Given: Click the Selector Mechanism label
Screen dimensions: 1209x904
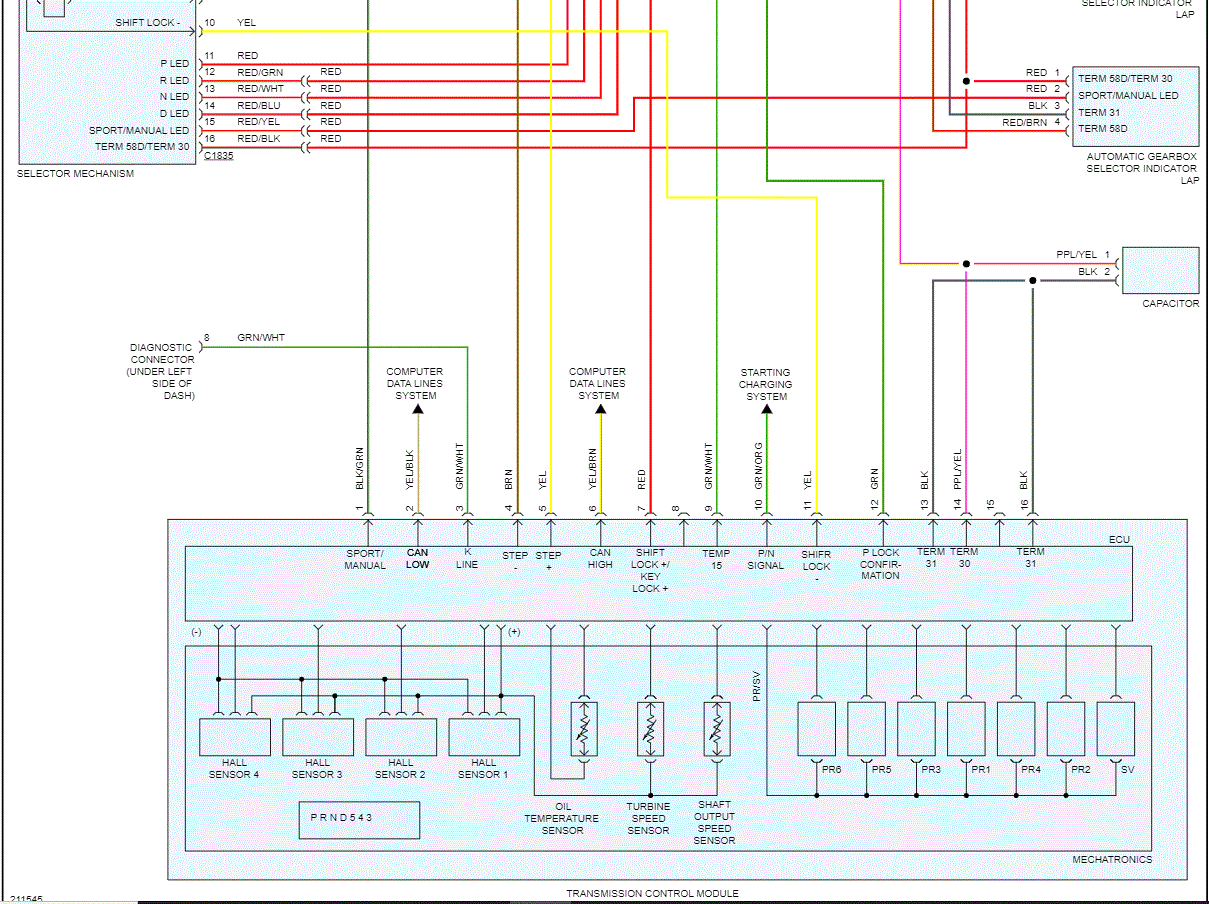Looking at the screenshot, I should 76,174.
